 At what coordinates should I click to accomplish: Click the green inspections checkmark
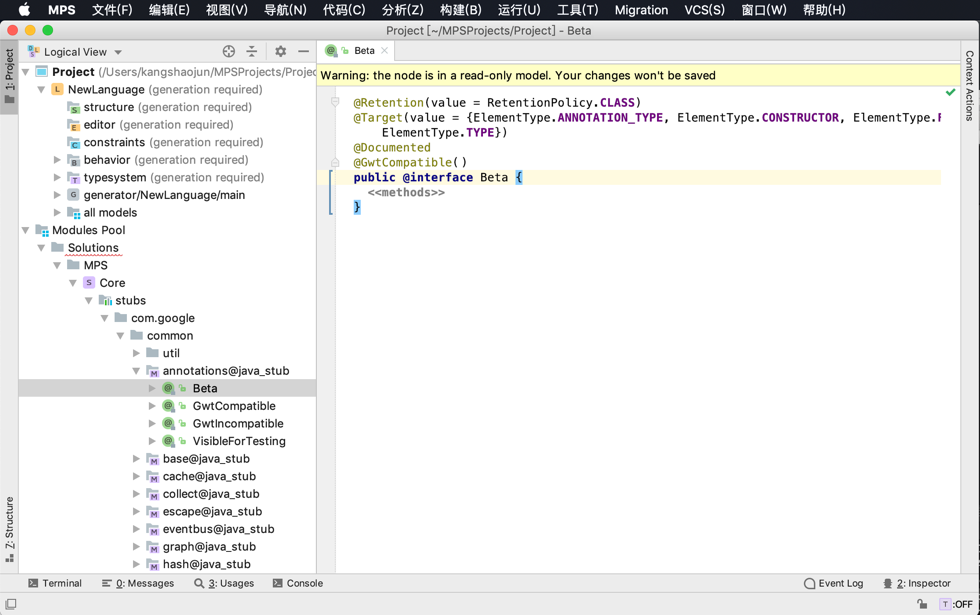952,91
